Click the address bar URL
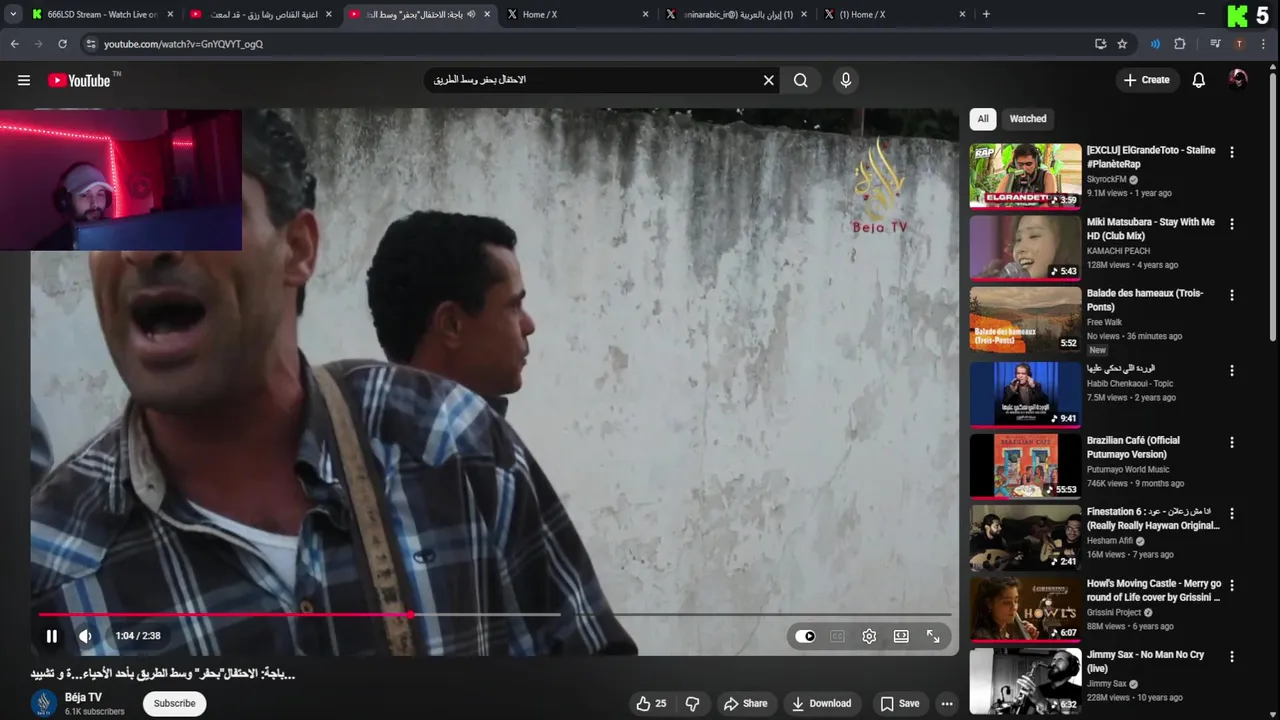This screenshot has width=1280, height=720. coord(183,44)
